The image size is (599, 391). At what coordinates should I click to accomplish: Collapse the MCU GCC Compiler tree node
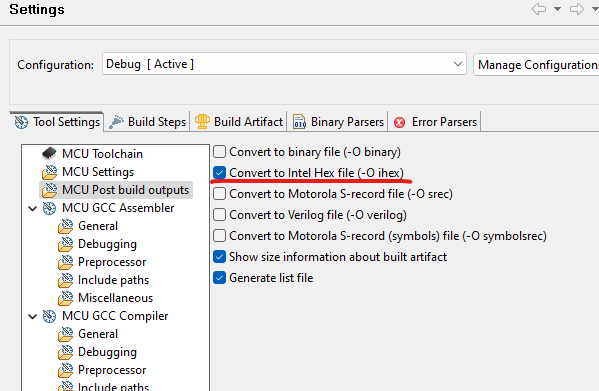coord(33,317)
